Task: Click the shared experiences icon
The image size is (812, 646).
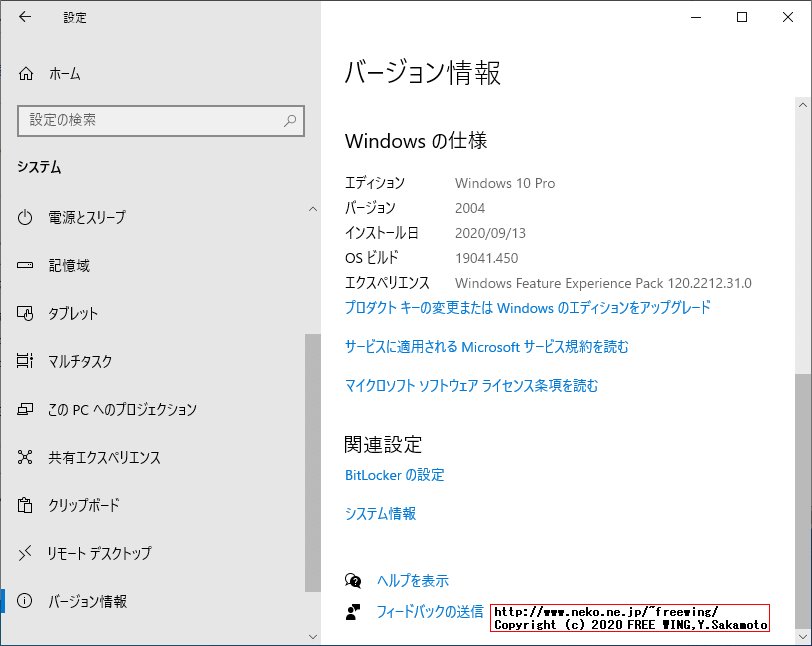Action: pyautogui.click(x=25, y=457)
